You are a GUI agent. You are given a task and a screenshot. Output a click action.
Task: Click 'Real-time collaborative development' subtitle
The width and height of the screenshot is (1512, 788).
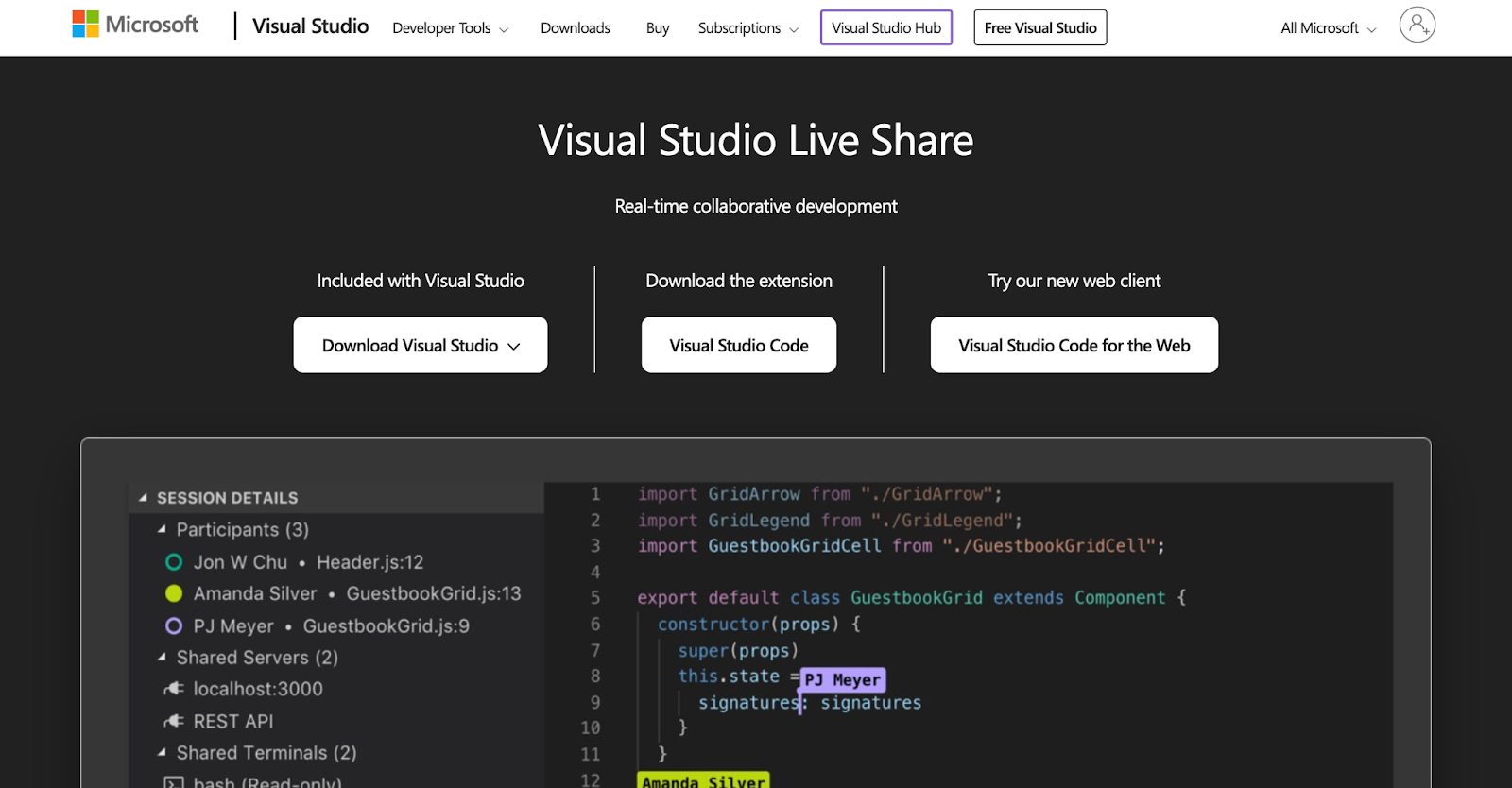[x=756, y=206]
